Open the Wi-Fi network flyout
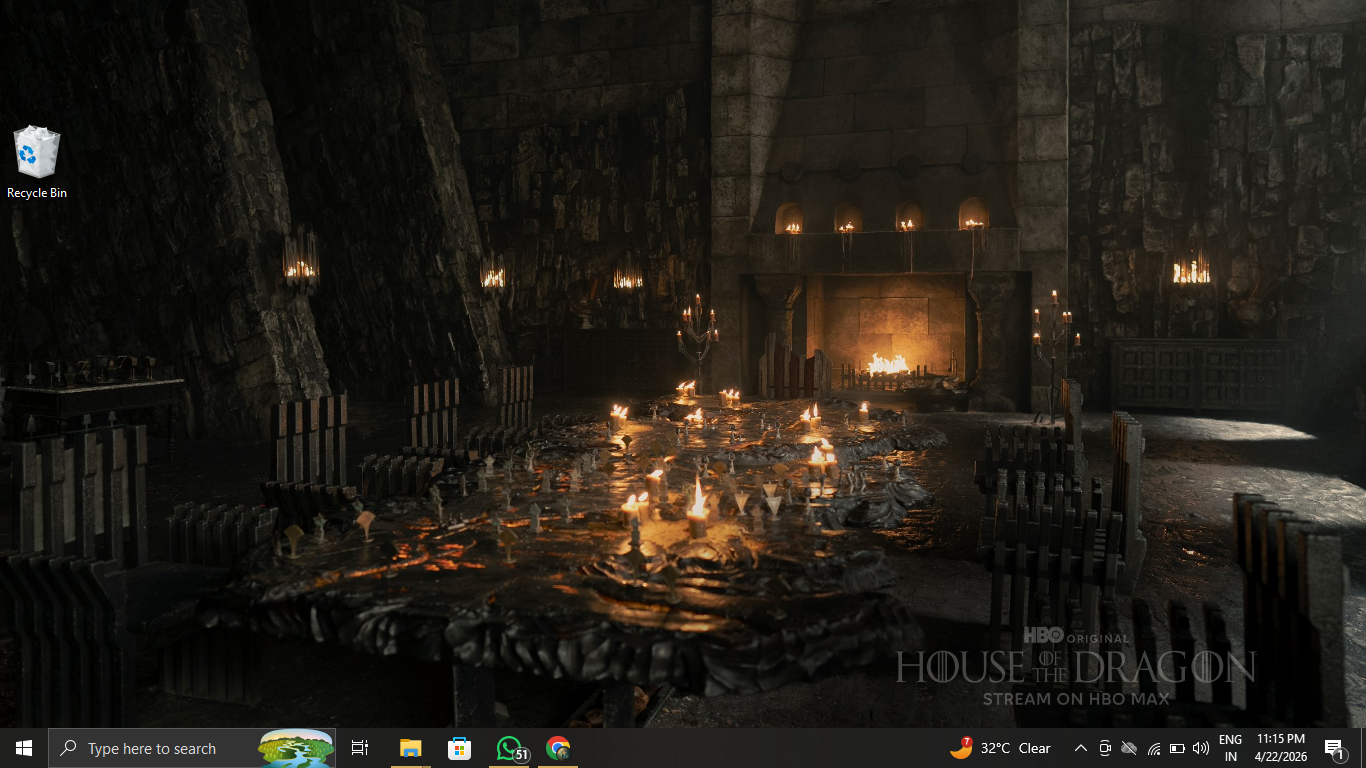The width and height of the screenshot is (1366, 768). click(x=1153, y=748)
